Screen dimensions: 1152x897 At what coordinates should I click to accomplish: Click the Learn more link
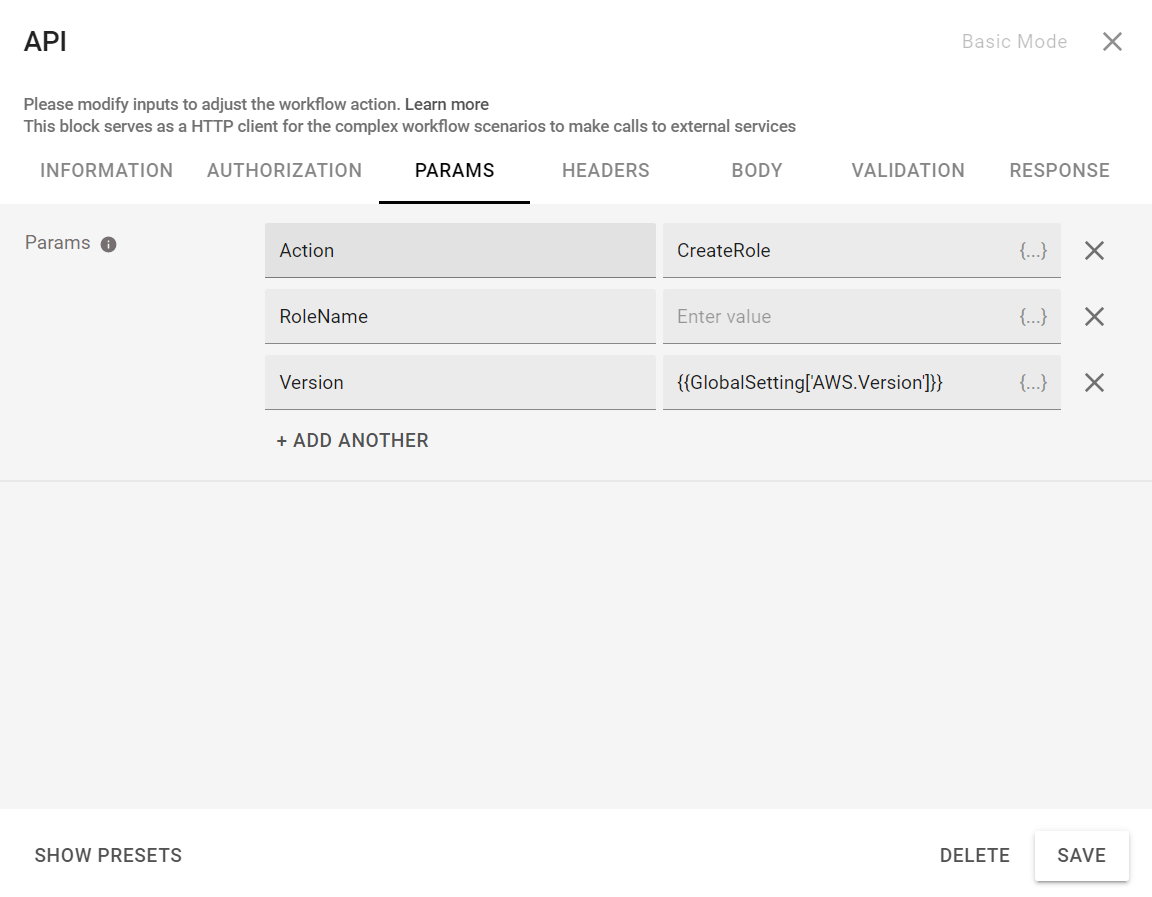coord(446,105)
